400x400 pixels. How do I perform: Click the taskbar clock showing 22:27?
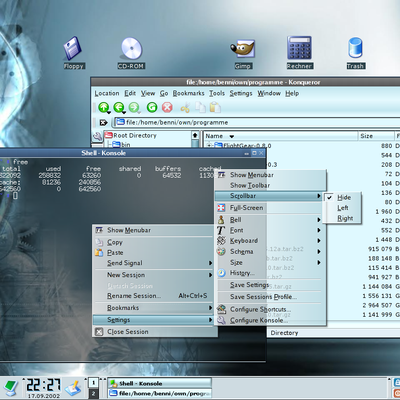(x=44, y=385)
